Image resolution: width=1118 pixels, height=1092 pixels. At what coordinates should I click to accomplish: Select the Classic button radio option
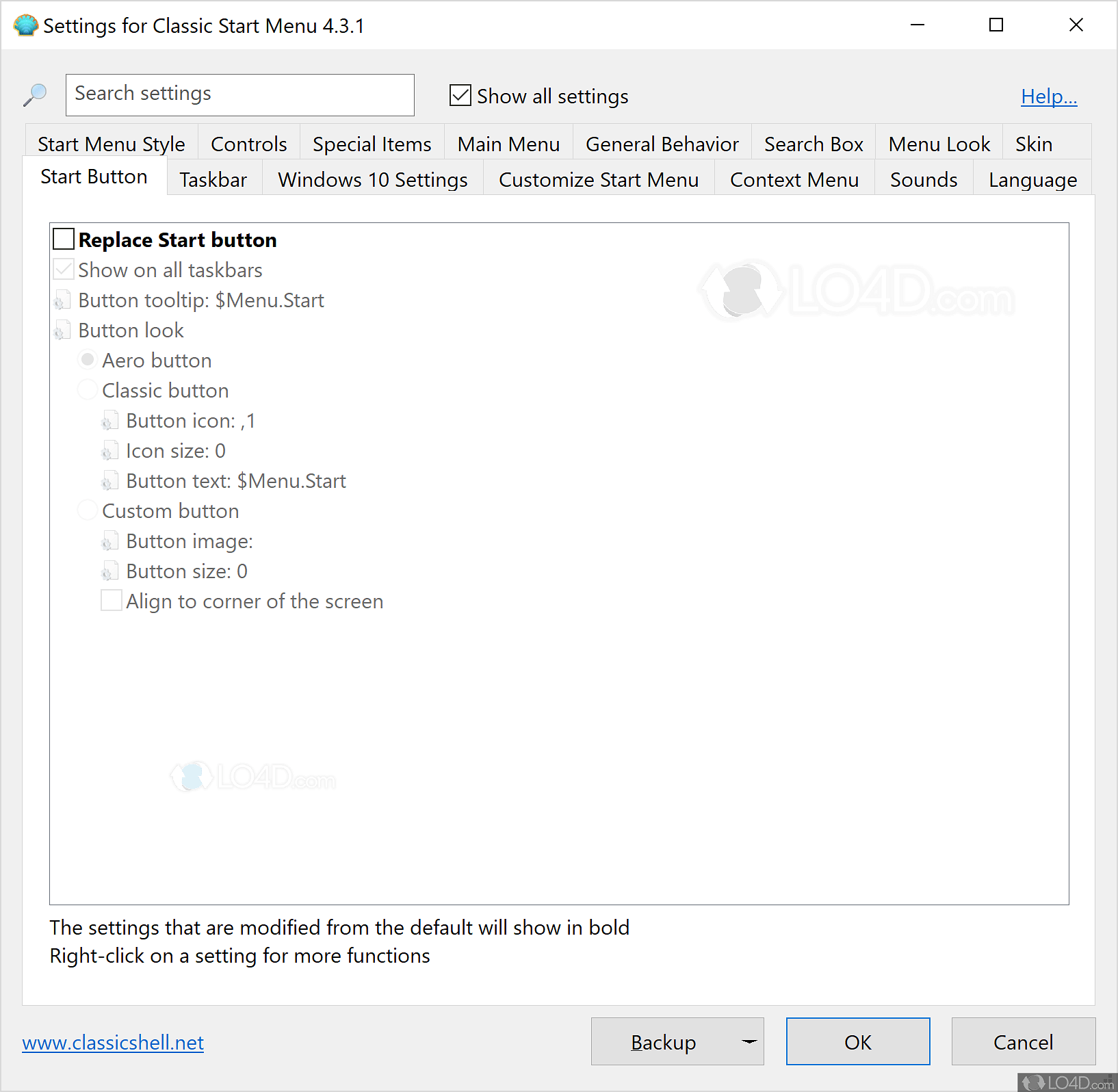88,389
